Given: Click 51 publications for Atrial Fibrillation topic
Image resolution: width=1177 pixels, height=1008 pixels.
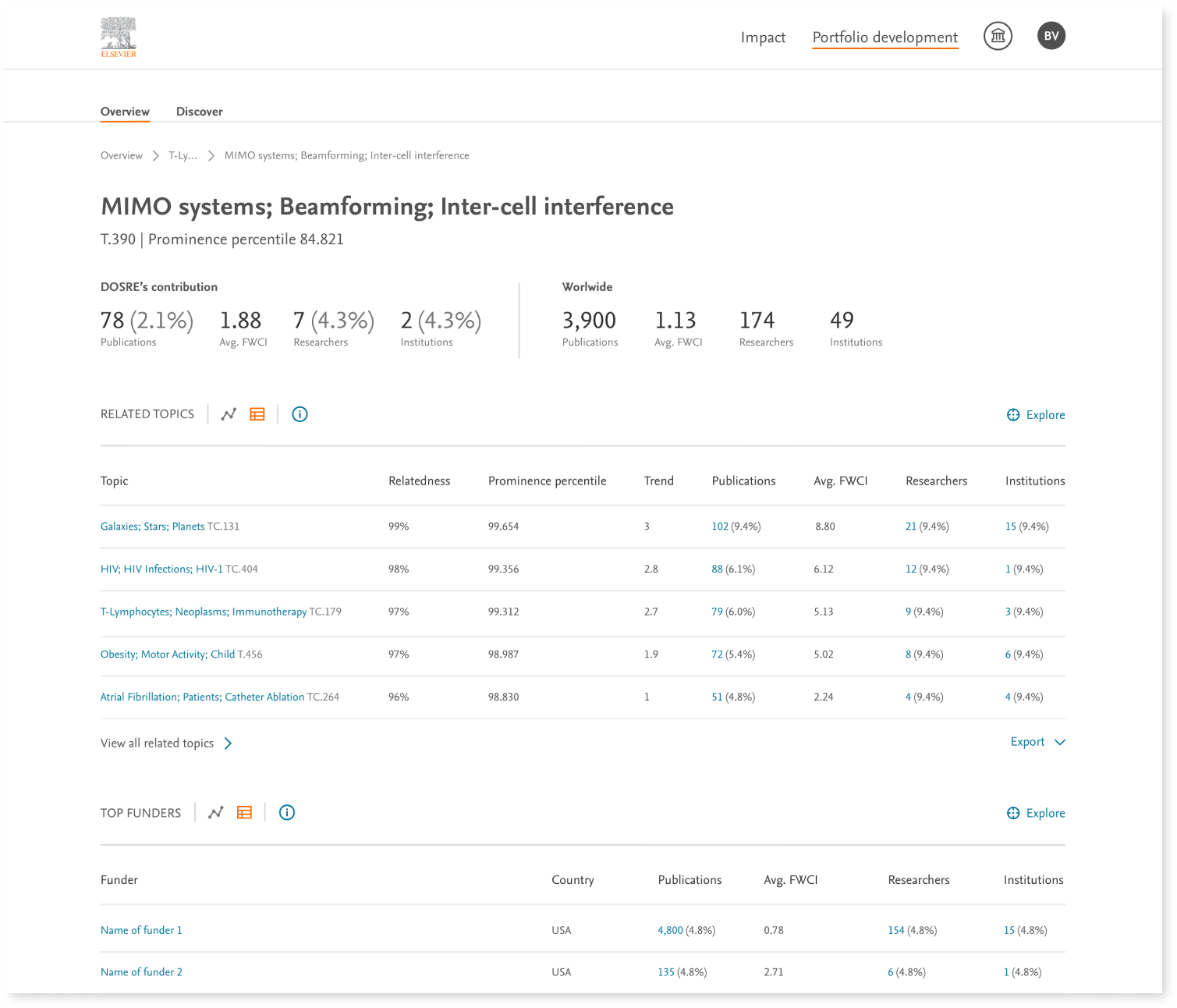Looking at the screenshot, I should click(x=718, y=697).
